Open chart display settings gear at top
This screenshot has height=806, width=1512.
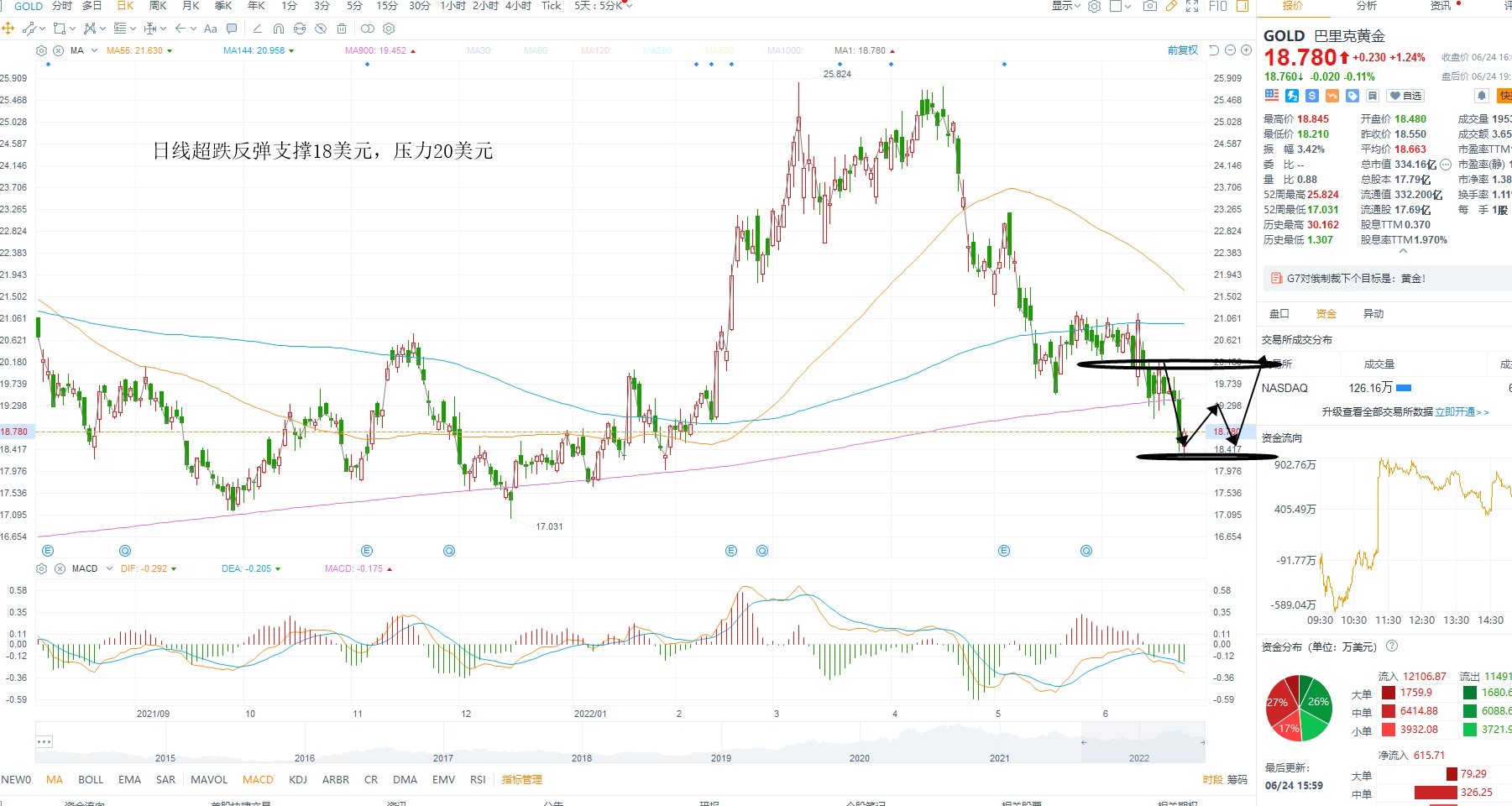1095,6
